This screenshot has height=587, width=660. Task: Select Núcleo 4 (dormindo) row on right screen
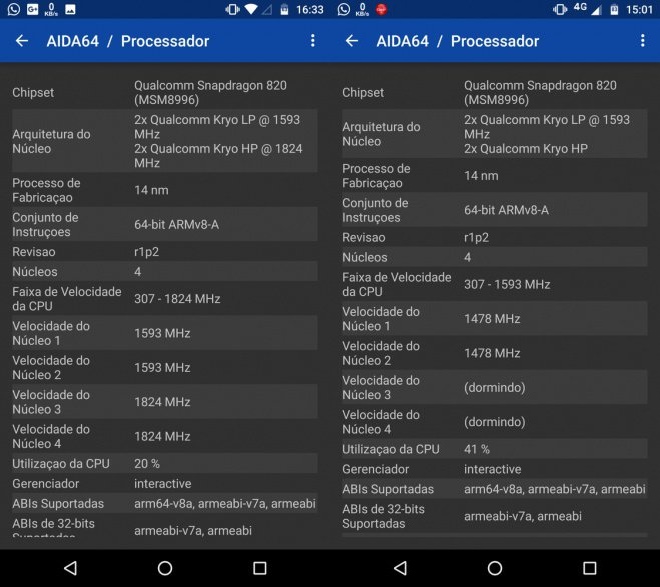point(495,422)
